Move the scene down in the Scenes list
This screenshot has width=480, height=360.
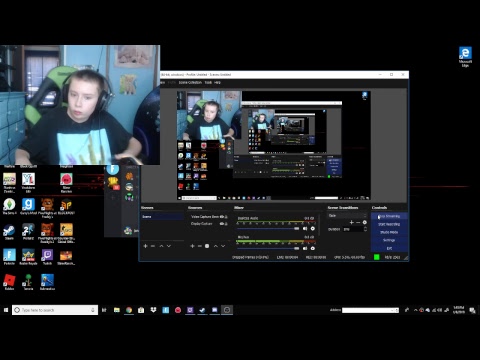click(169, 246)
